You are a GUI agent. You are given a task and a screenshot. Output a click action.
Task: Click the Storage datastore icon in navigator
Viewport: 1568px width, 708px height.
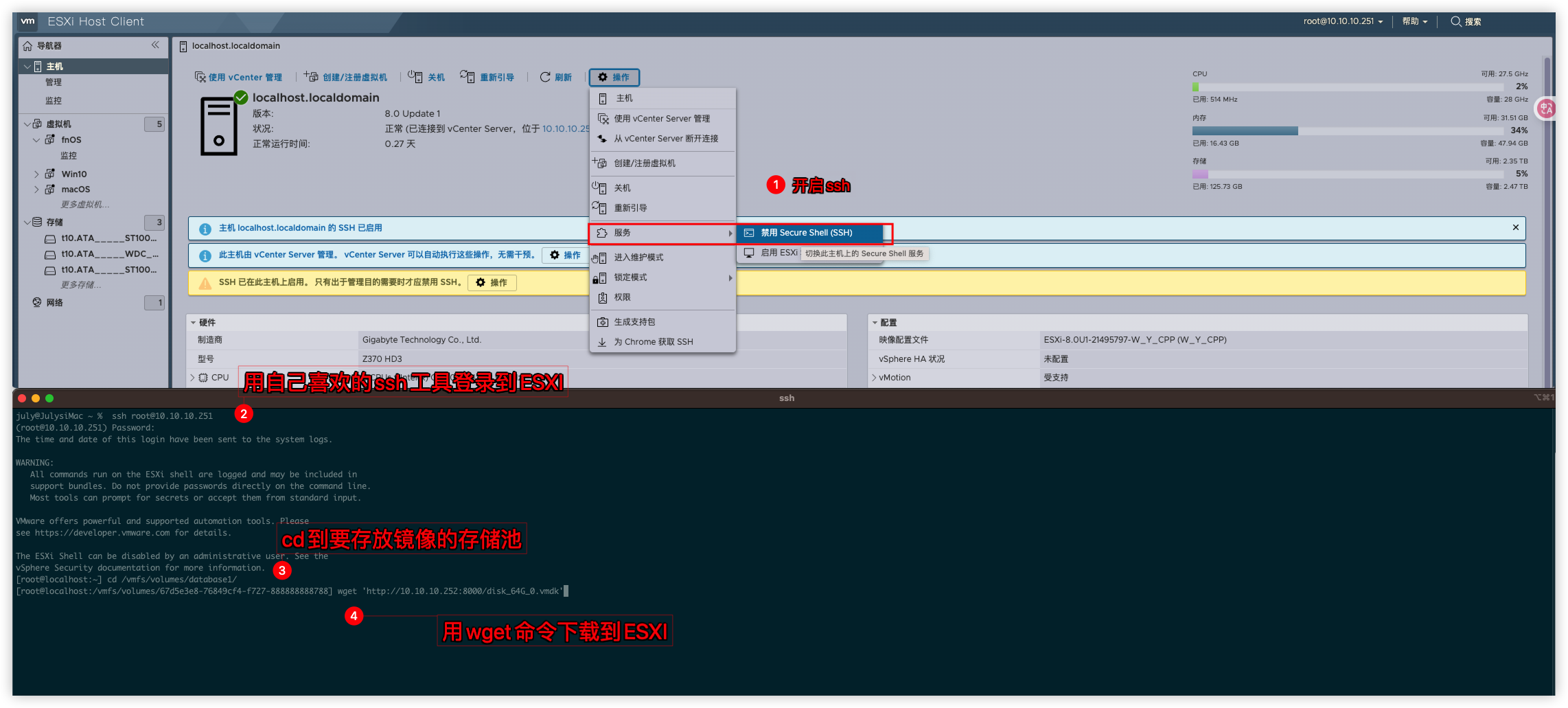click(x=37, y=222)
